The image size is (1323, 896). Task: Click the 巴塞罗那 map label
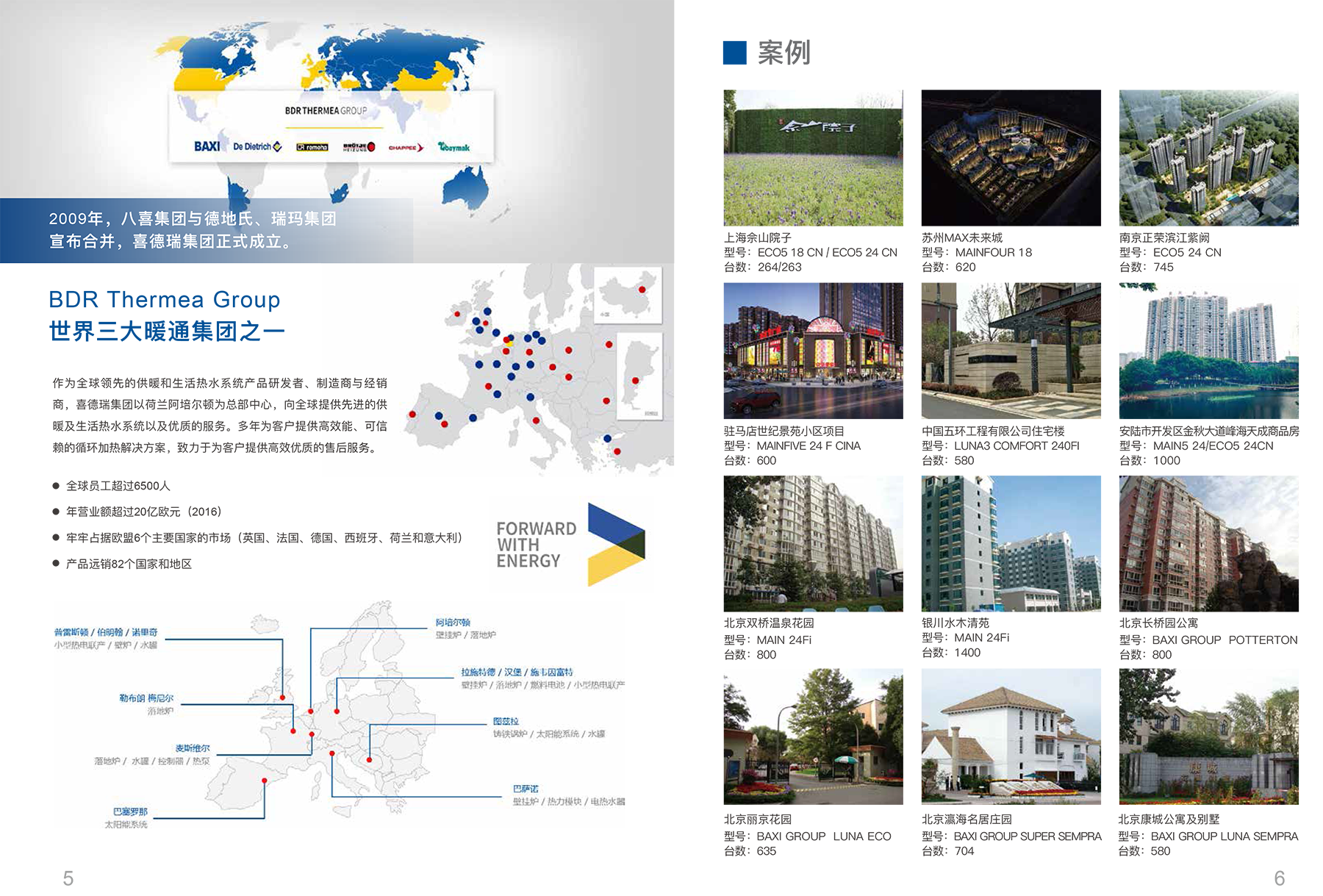tap(130, 811)
